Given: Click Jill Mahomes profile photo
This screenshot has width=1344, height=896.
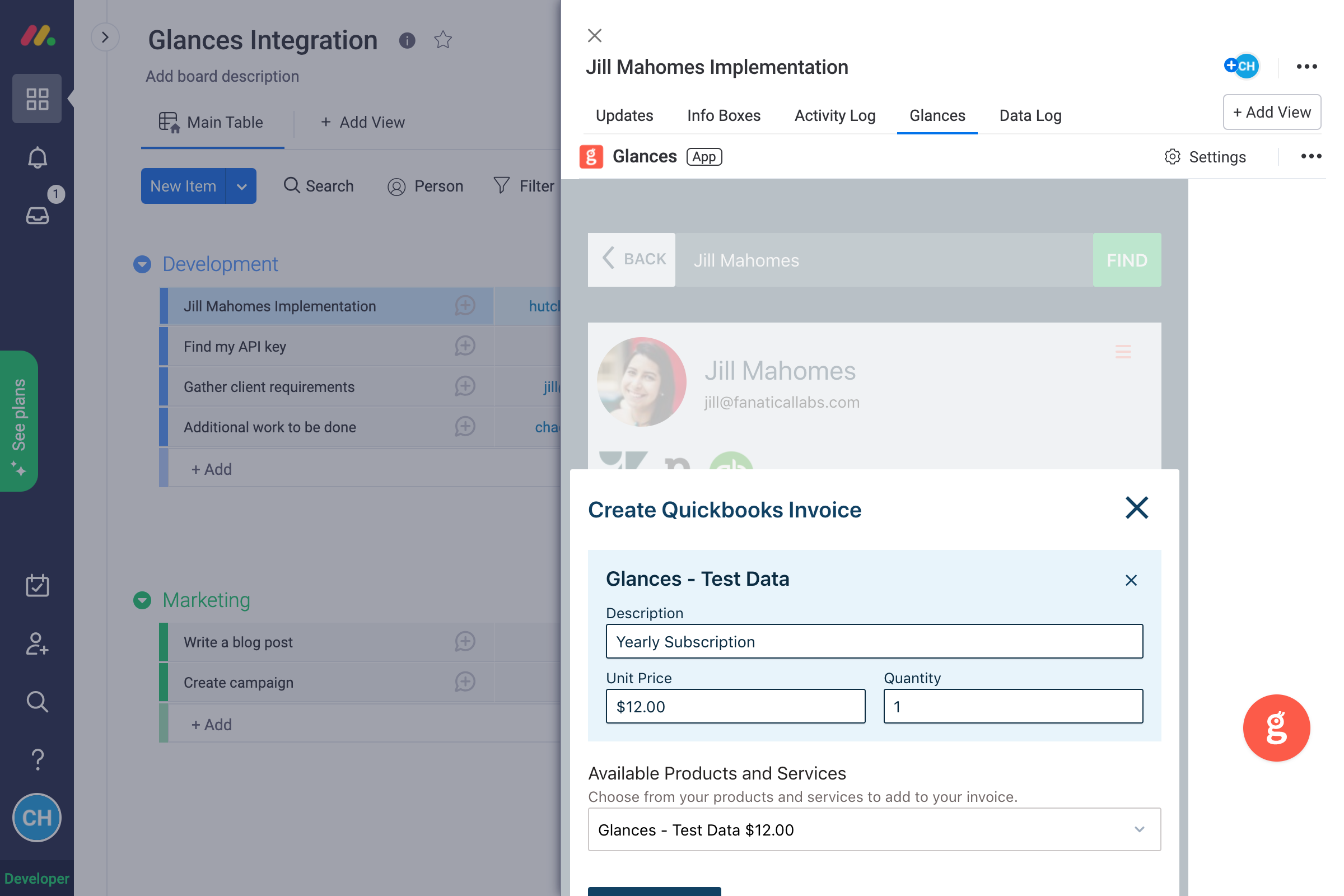Looking at the screenshot, I should pyautogui.click(x=642, y=382).
